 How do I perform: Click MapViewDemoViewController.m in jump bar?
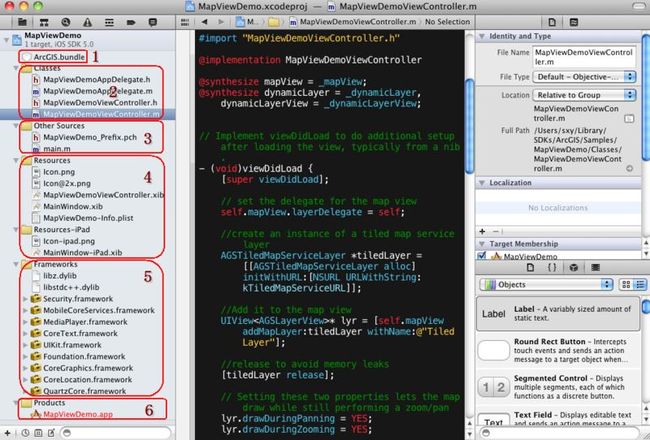(x=353, y=22)
